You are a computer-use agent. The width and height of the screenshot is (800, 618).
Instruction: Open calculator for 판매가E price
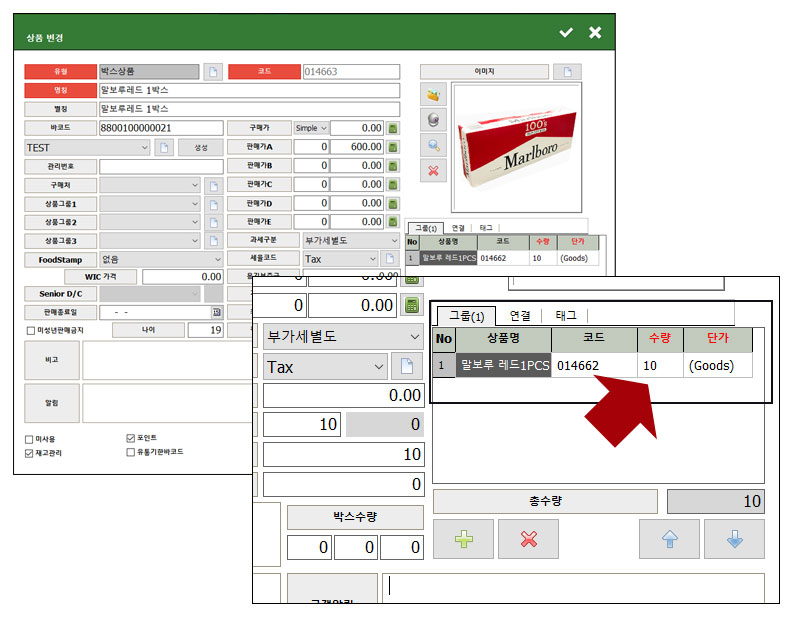(393, 222)
